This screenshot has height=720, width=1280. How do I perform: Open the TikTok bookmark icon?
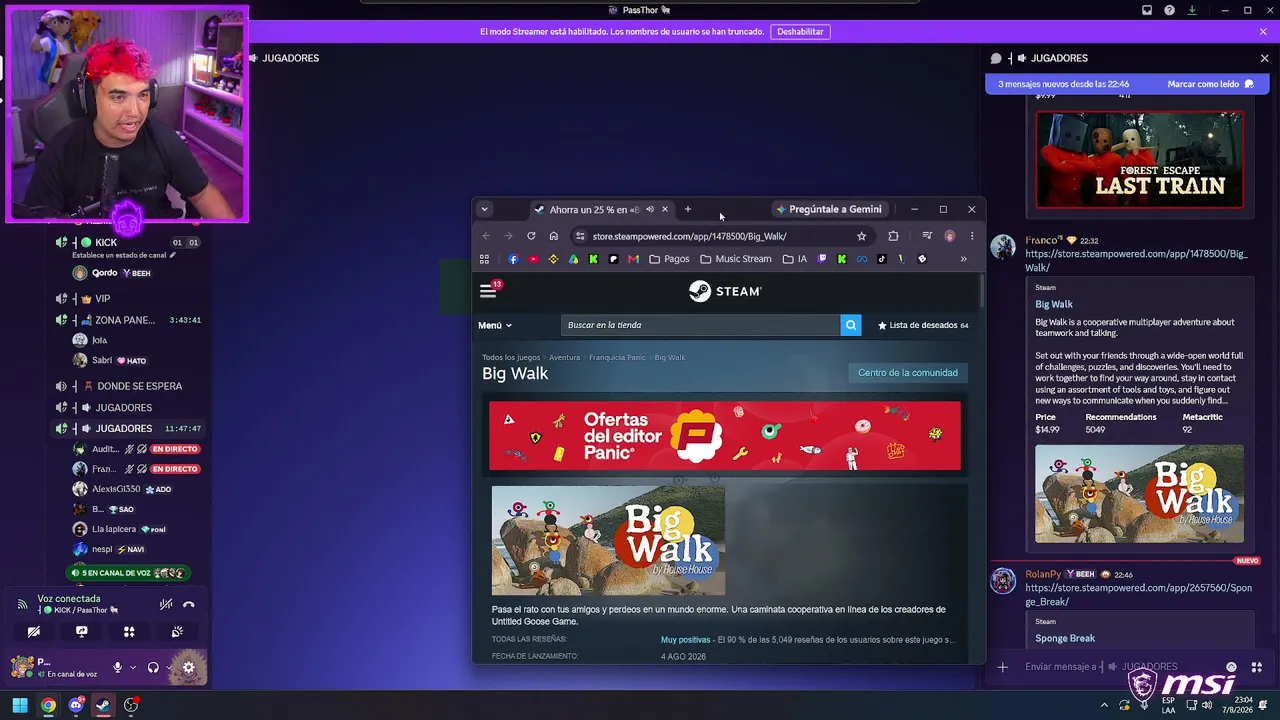[881, 259]
